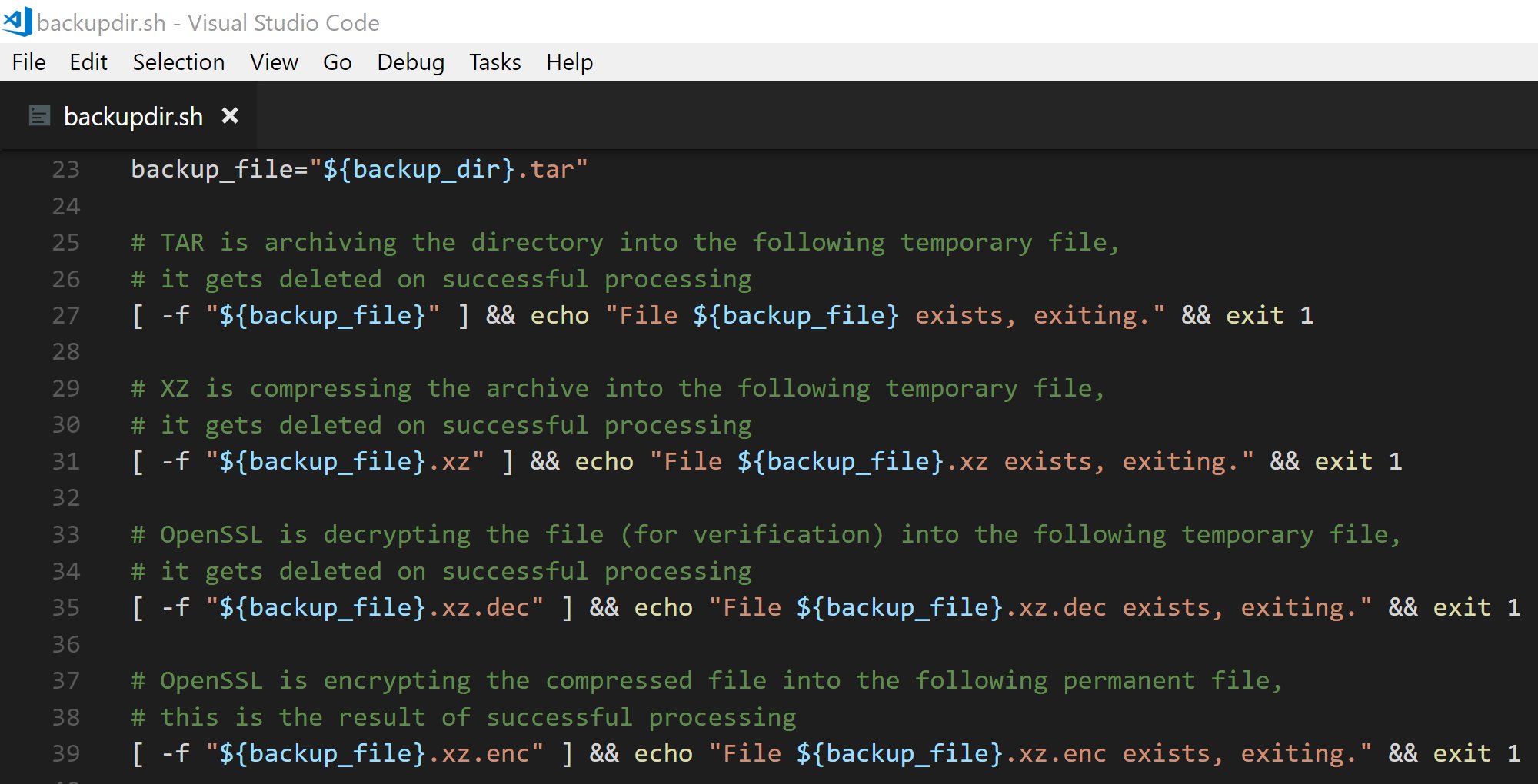Viewport: 1538px width, 784px height.
Task: Click 'exit 1' on line 39
Action: [1477, 753]
